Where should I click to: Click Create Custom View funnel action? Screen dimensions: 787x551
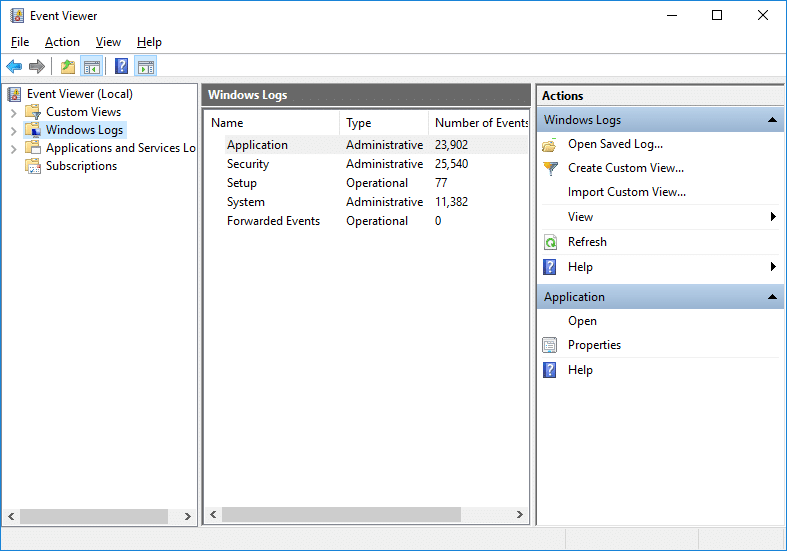click(625, 168)
